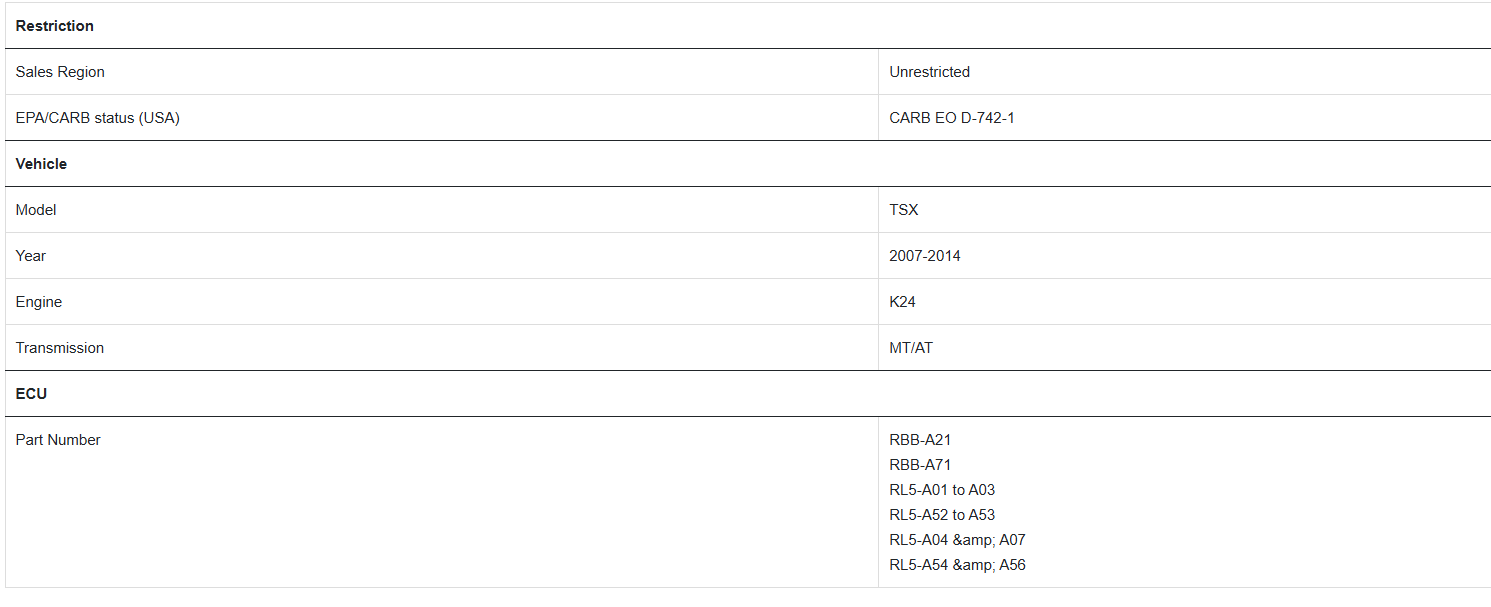
Task: Click the MT/AT transmission value
Action: point(911,348)
